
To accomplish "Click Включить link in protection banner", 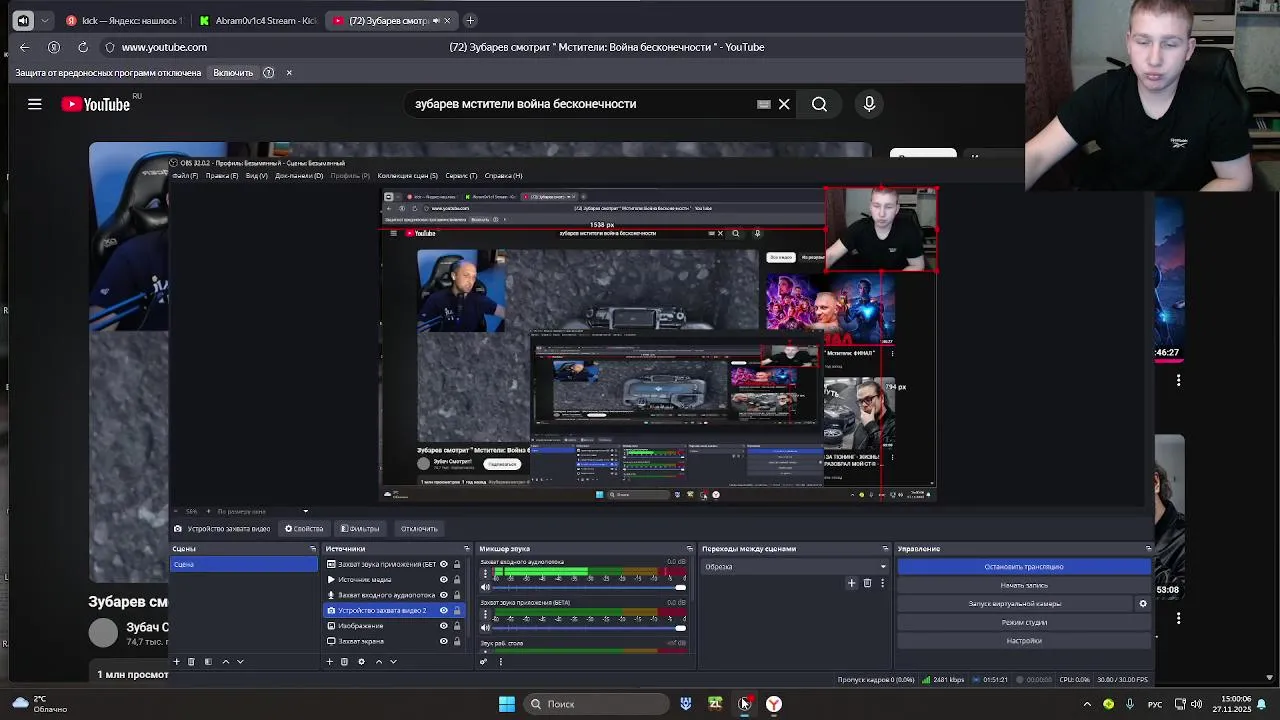I will (233, 73).
